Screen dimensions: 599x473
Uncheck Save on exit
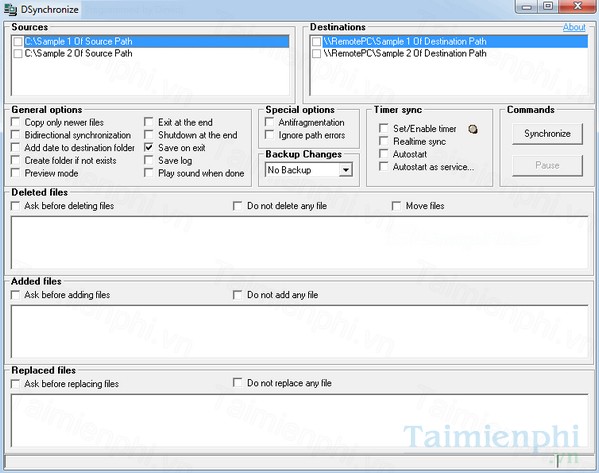point(149,147)
